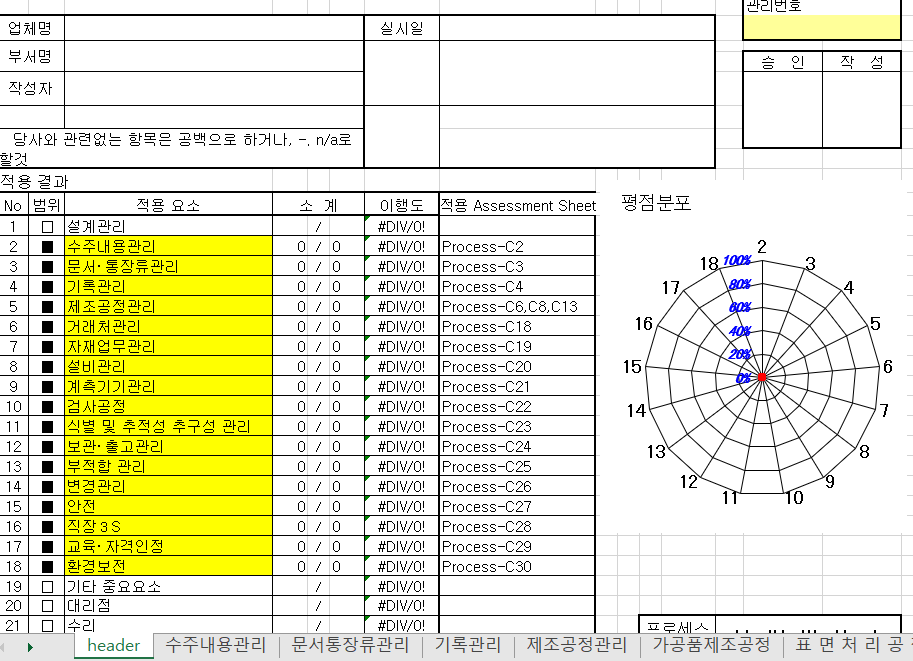Open the 문서통장류관리 sheet tab

[x=351, y=645]
